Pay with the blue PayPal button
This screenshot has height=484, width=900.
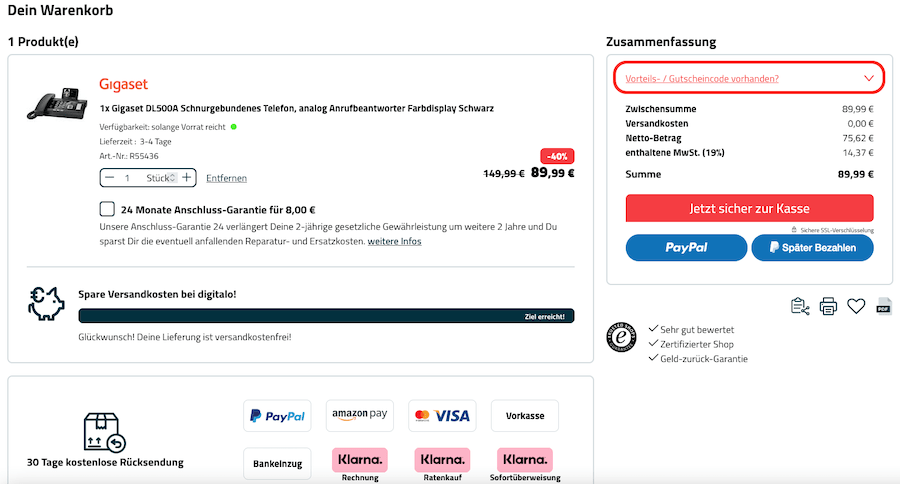tap(686, 247)
